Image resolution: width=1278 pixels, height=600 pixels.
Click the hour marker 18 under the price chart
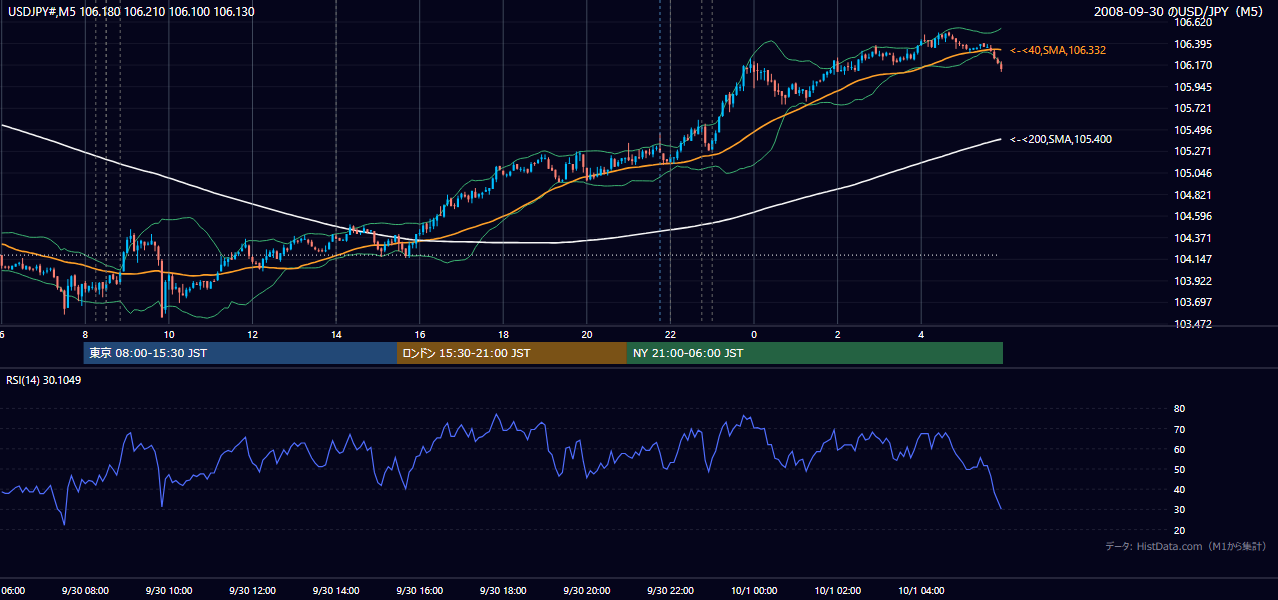point(503,335)
